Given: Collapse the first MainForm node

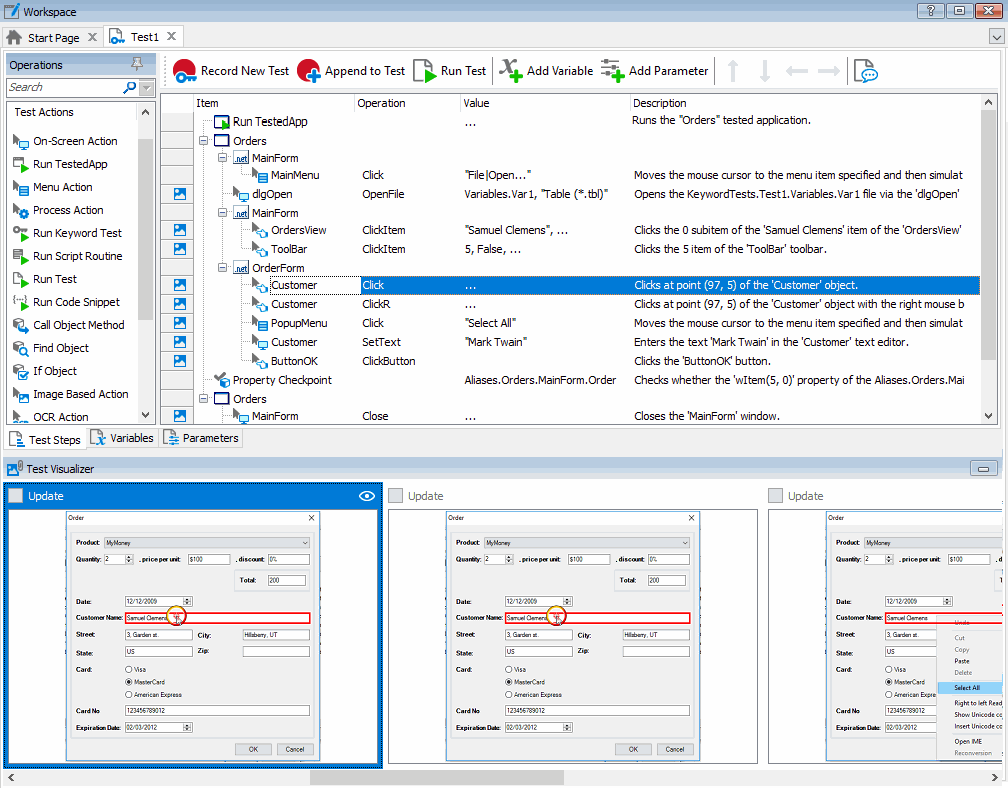Looking at the screenshot, I should tap(222, 157).
